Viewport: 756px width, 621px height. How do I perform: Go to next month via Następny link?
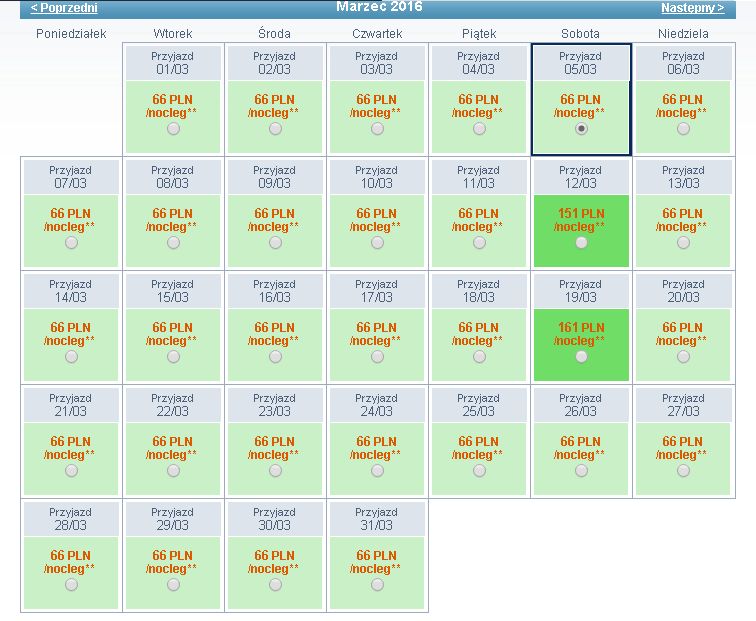[x=692, y=8]
